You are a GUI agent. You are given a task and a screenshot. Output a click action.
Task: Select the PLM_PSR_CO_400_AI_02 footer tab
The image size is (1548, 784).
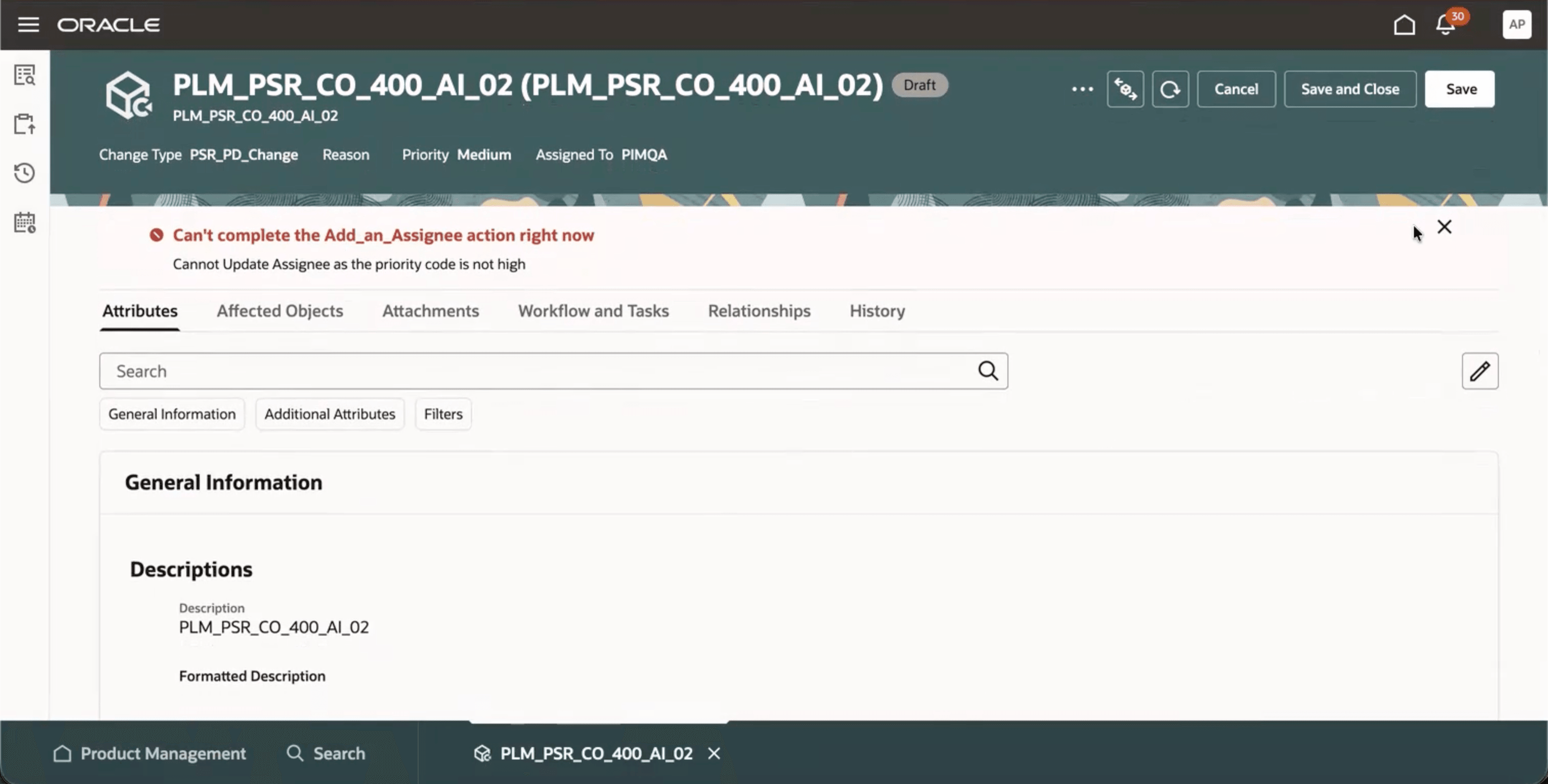596,753
